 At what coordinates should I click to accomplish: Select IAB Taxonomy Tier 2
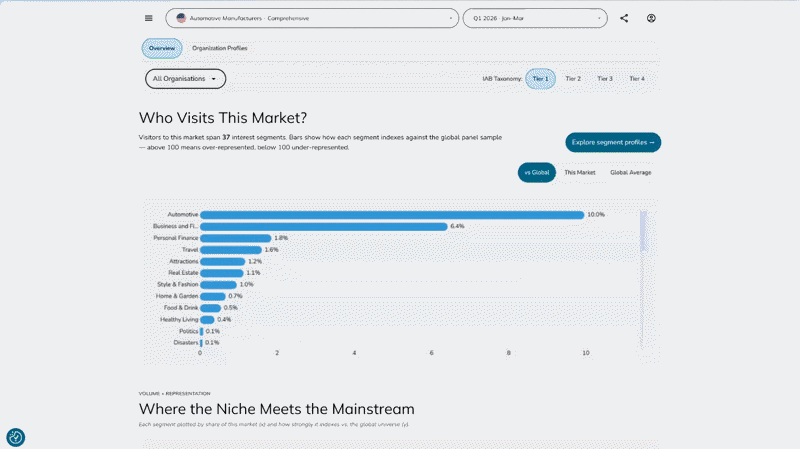573,79
